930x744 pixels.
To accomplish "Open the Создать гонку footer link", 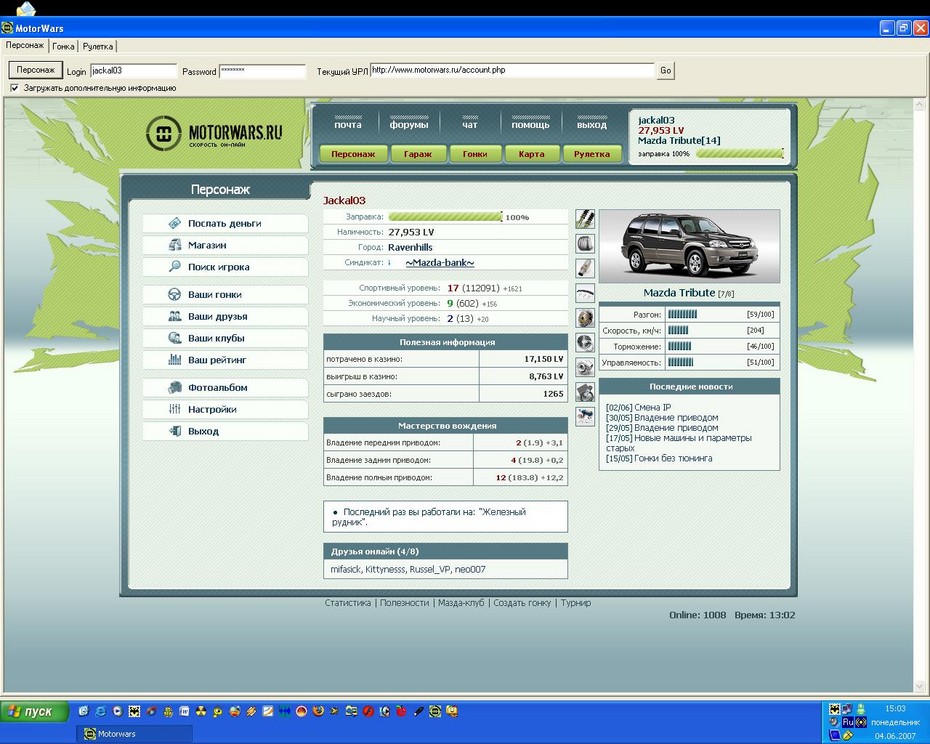I will [x=522, y=603].
